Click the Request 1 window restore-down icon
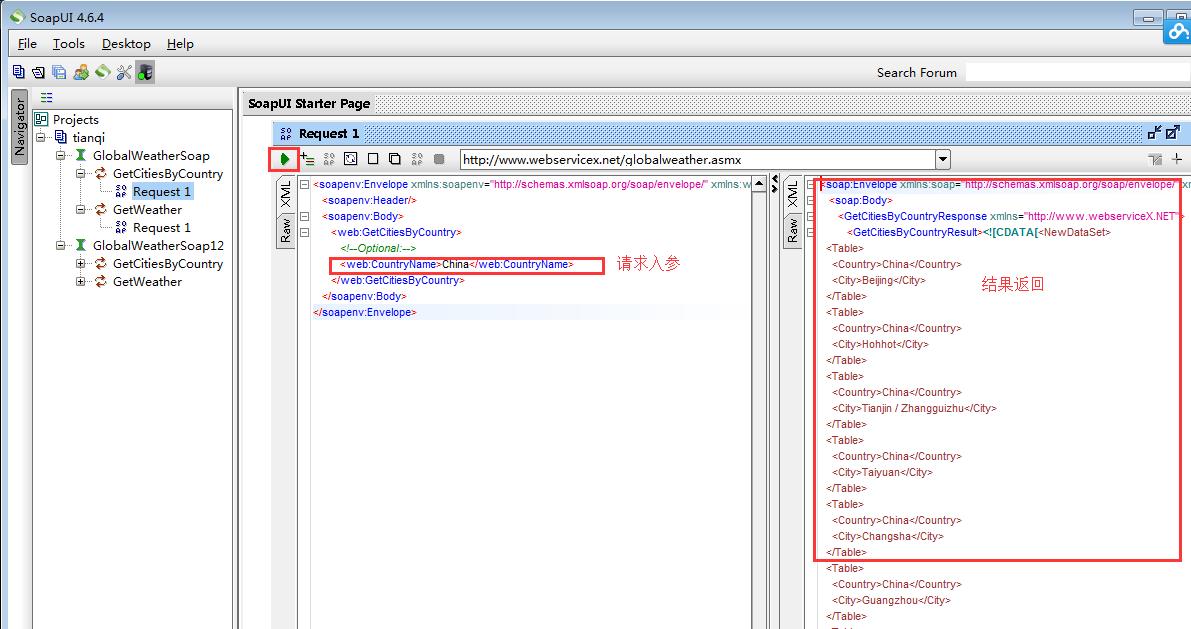Image resolution: width=1191 pixels, height=629 pixels. point(1155,132)
